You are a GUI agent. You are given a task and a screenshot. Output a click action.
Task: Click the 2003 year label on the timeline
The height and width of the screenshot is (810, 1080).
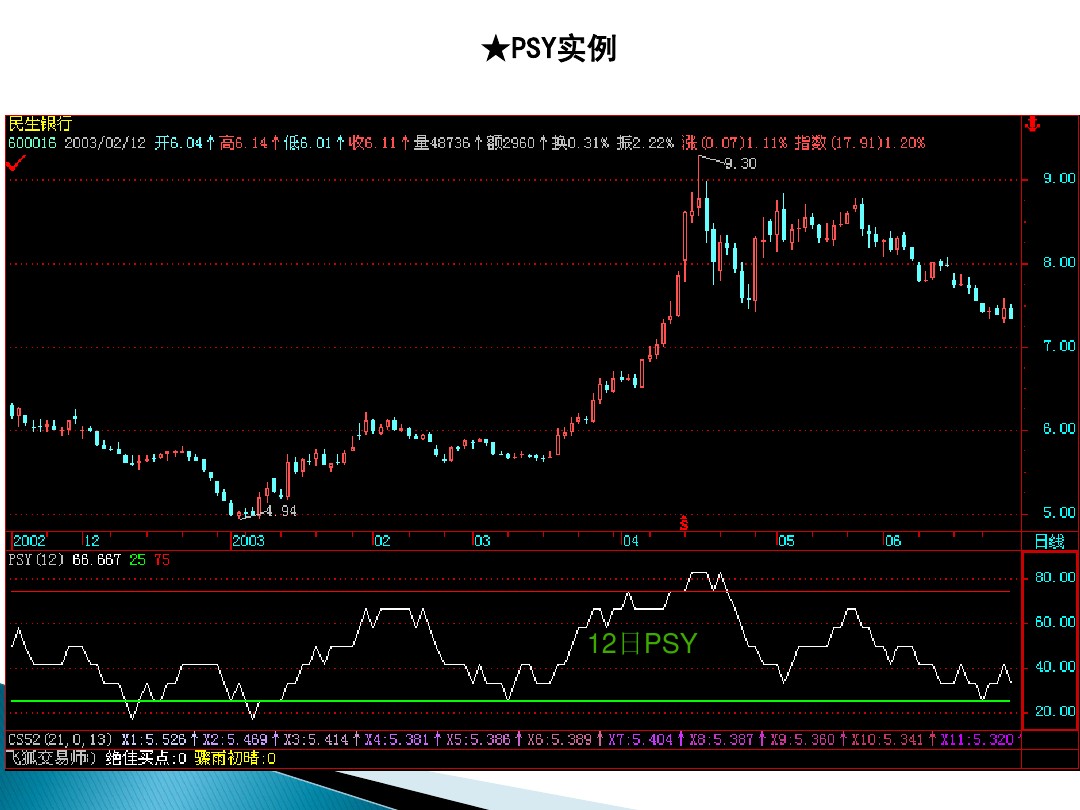point(250,541)
